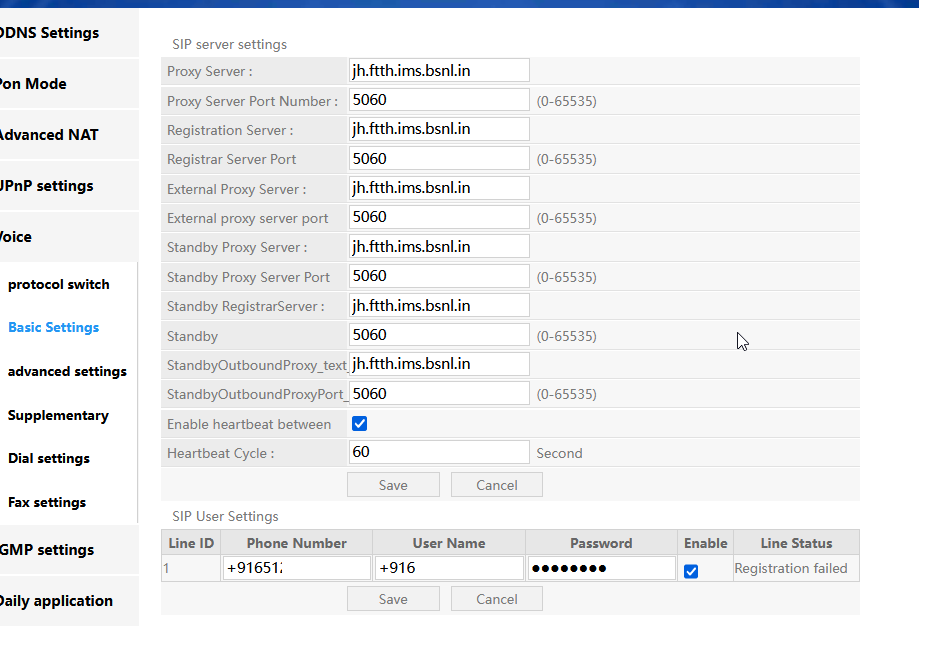The image size is (929, 669).
Task: Save the SIP server settings
Action: (x=393, y=485)
